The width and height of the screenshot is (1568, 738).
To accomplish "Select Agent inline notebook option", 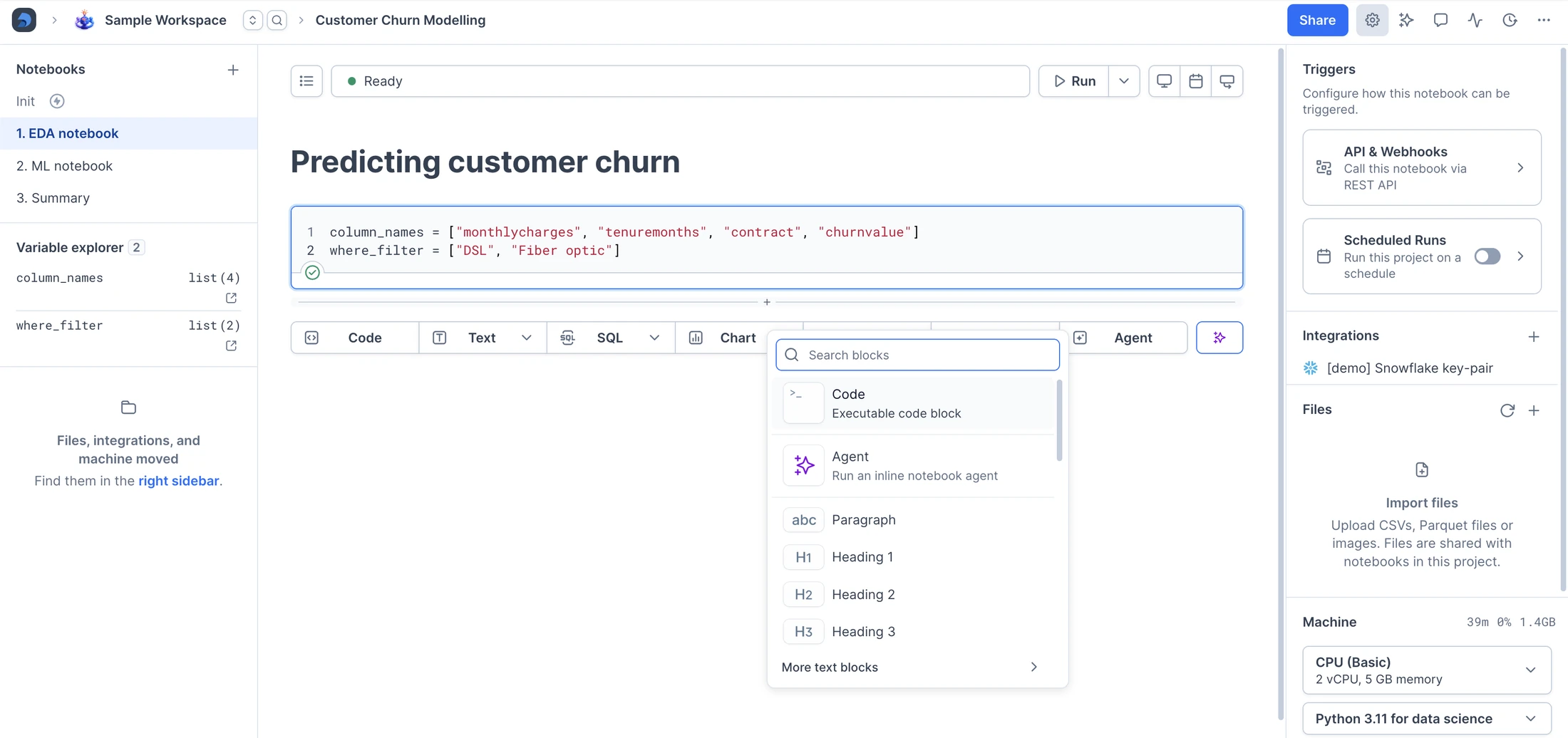I will pos(914,466).
